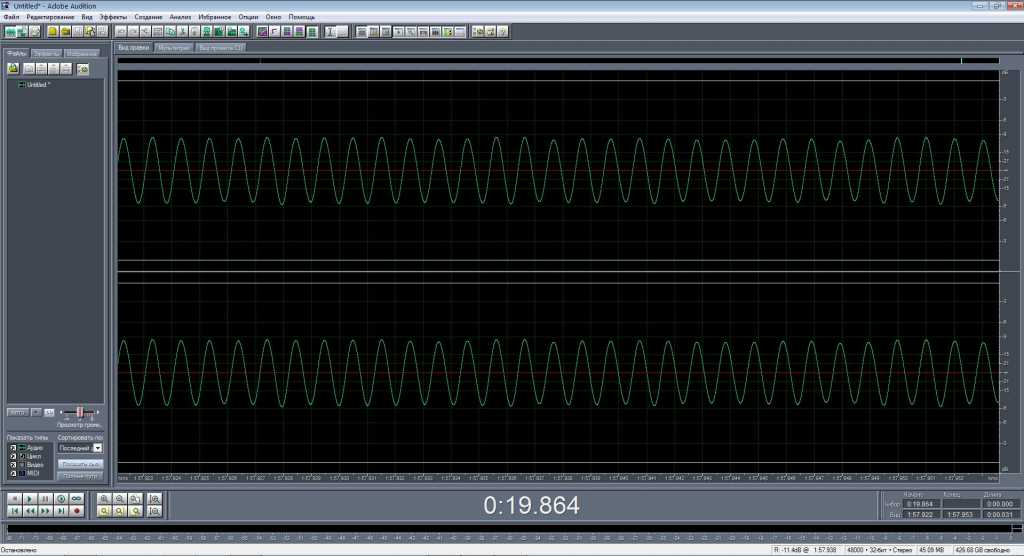This screenshot has height=556, width=1024.
Task: Click the Fast Forward transport button
Action: 45,511
